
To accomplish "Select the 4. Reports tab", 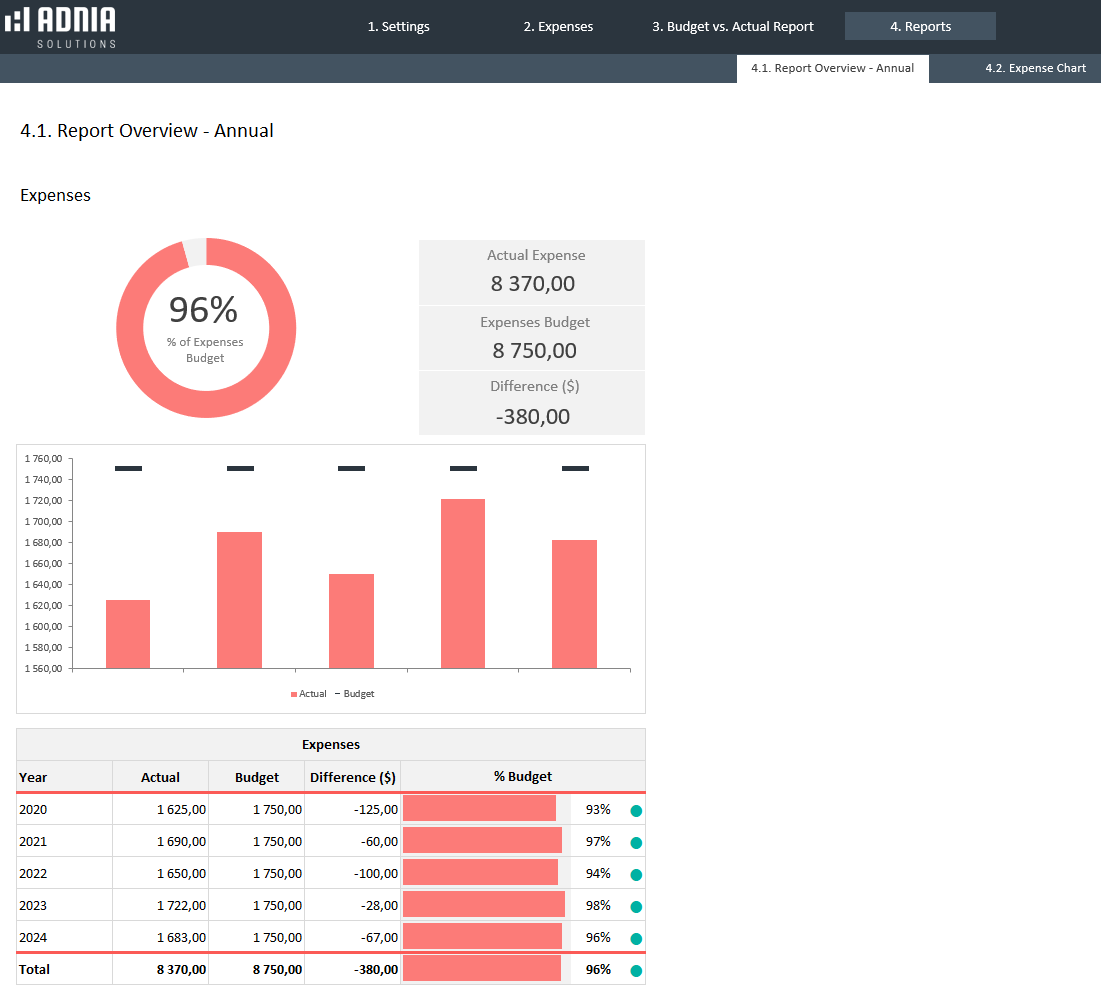I will coord(920,27).
